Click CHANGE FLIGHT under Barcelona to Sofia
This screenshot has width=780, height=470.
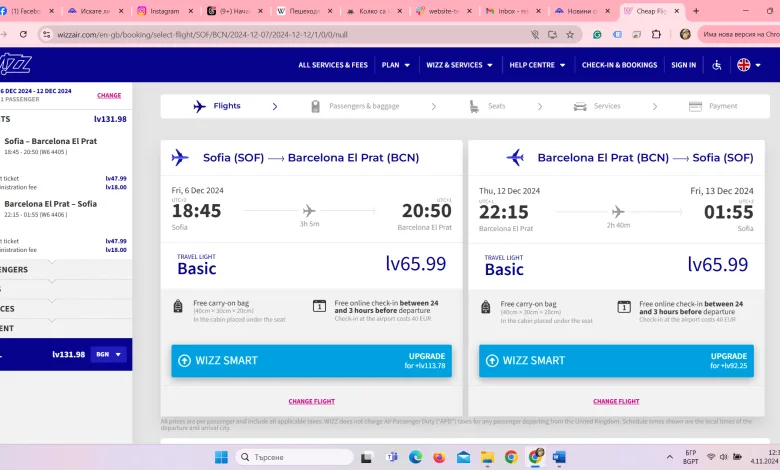coord(616,401)
